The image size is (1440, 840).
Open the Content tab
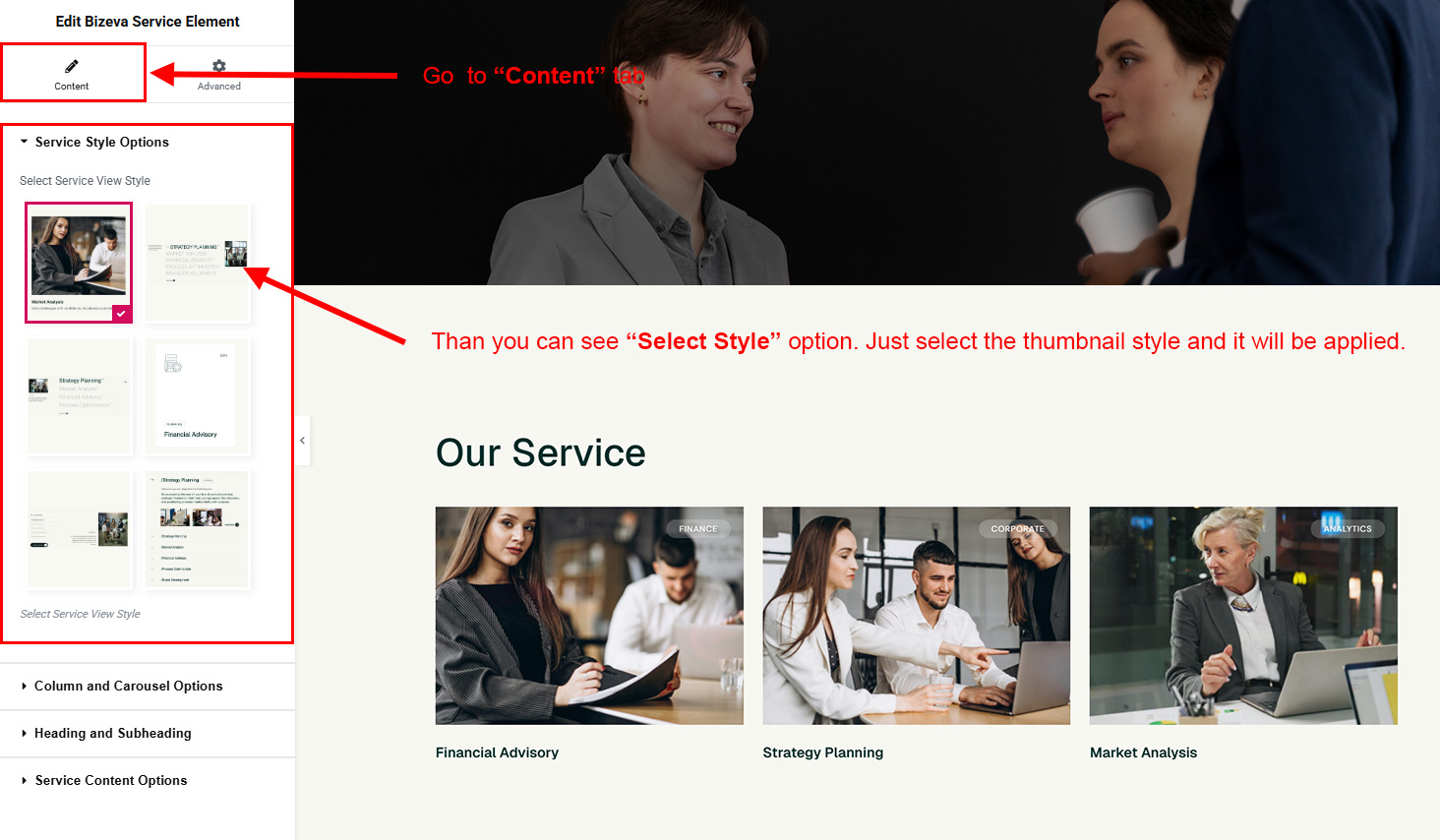72,74
